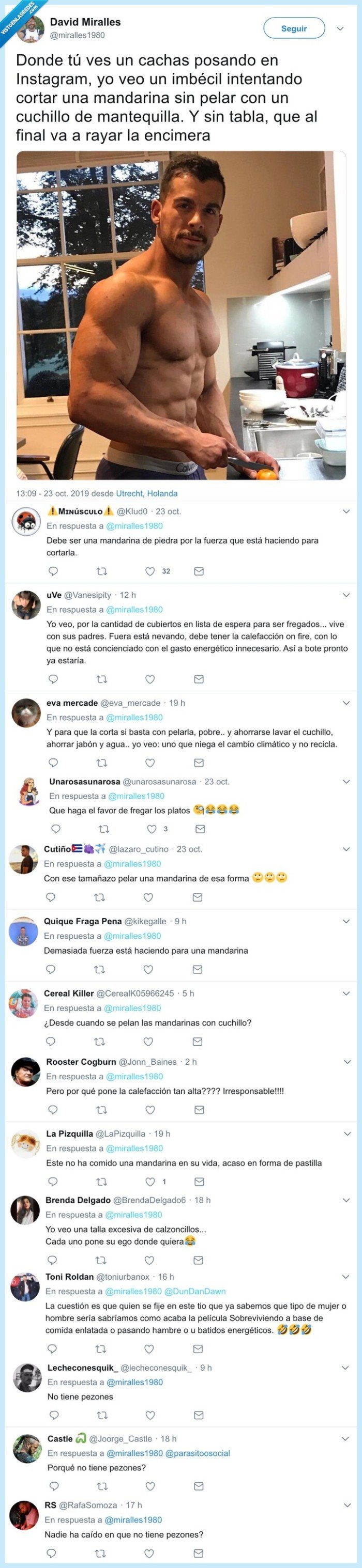362x1568 pixels.
Task: Open Quique Fraga Pena's profile name
Action: tap(82, 922)
